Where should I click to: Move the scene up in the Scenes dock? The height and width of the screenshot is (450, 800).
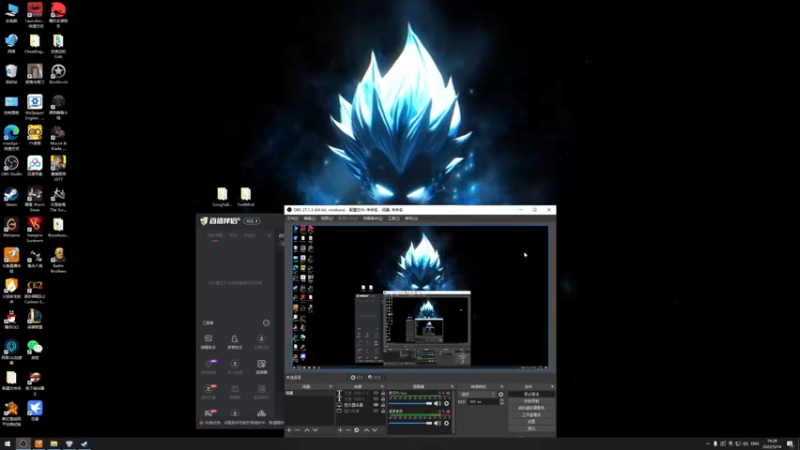point(307,430)
